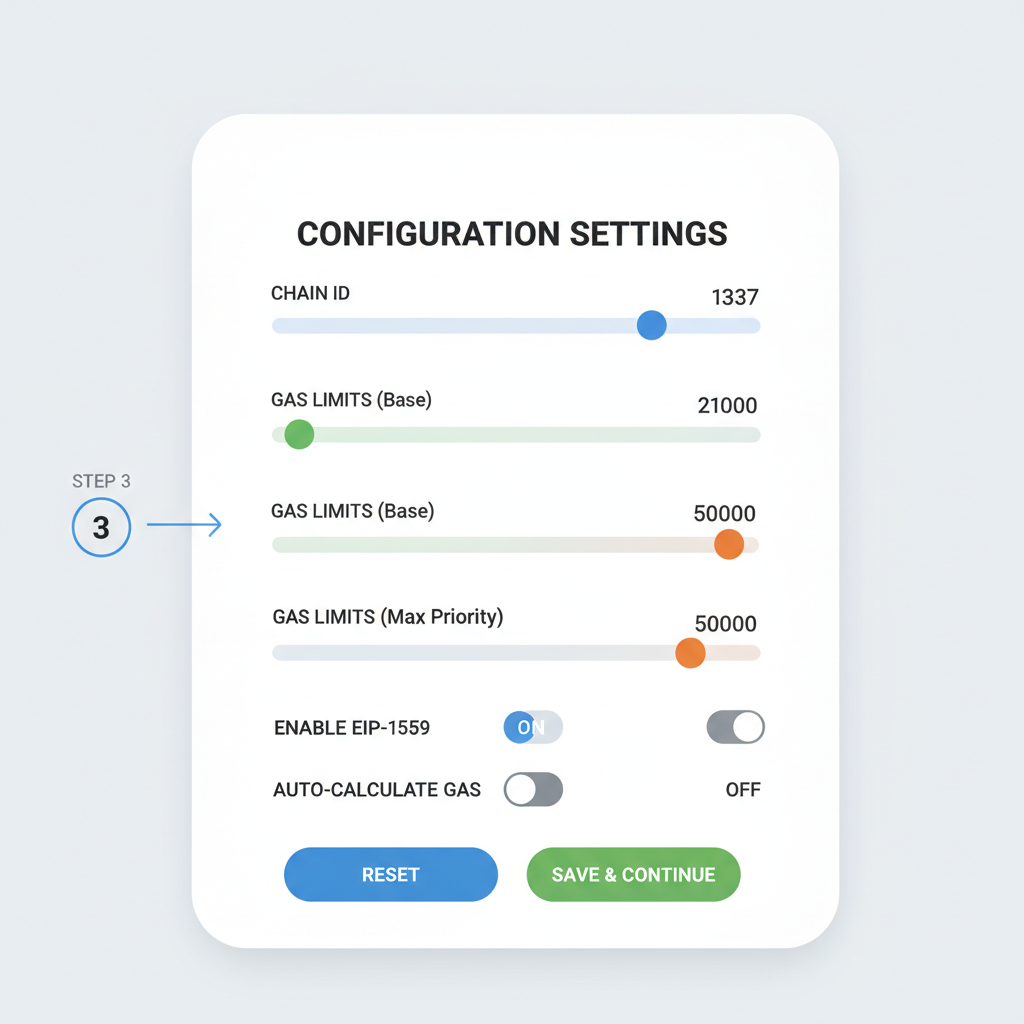Click the Step 3 caption text
Screen dimensions: 1024x1024
pos(101,481)
